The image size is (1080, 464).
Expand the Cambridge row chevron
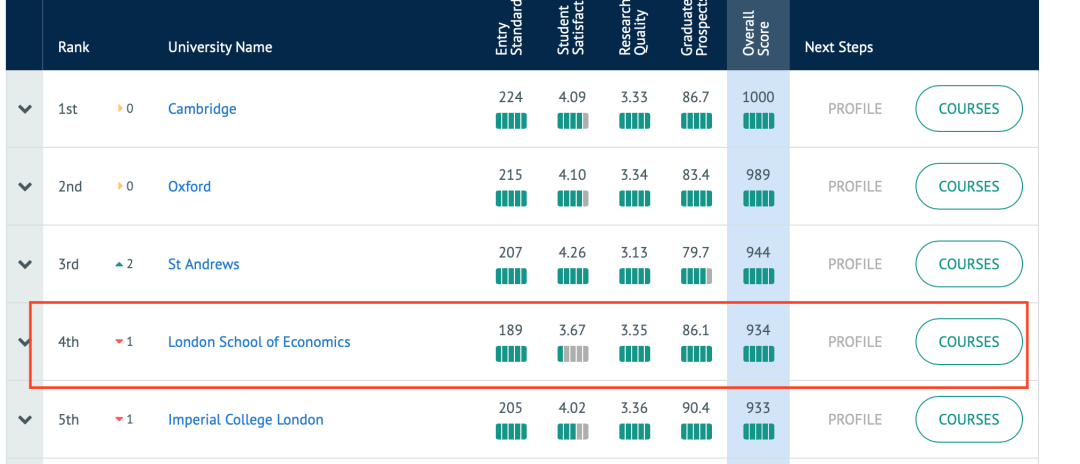25,109
